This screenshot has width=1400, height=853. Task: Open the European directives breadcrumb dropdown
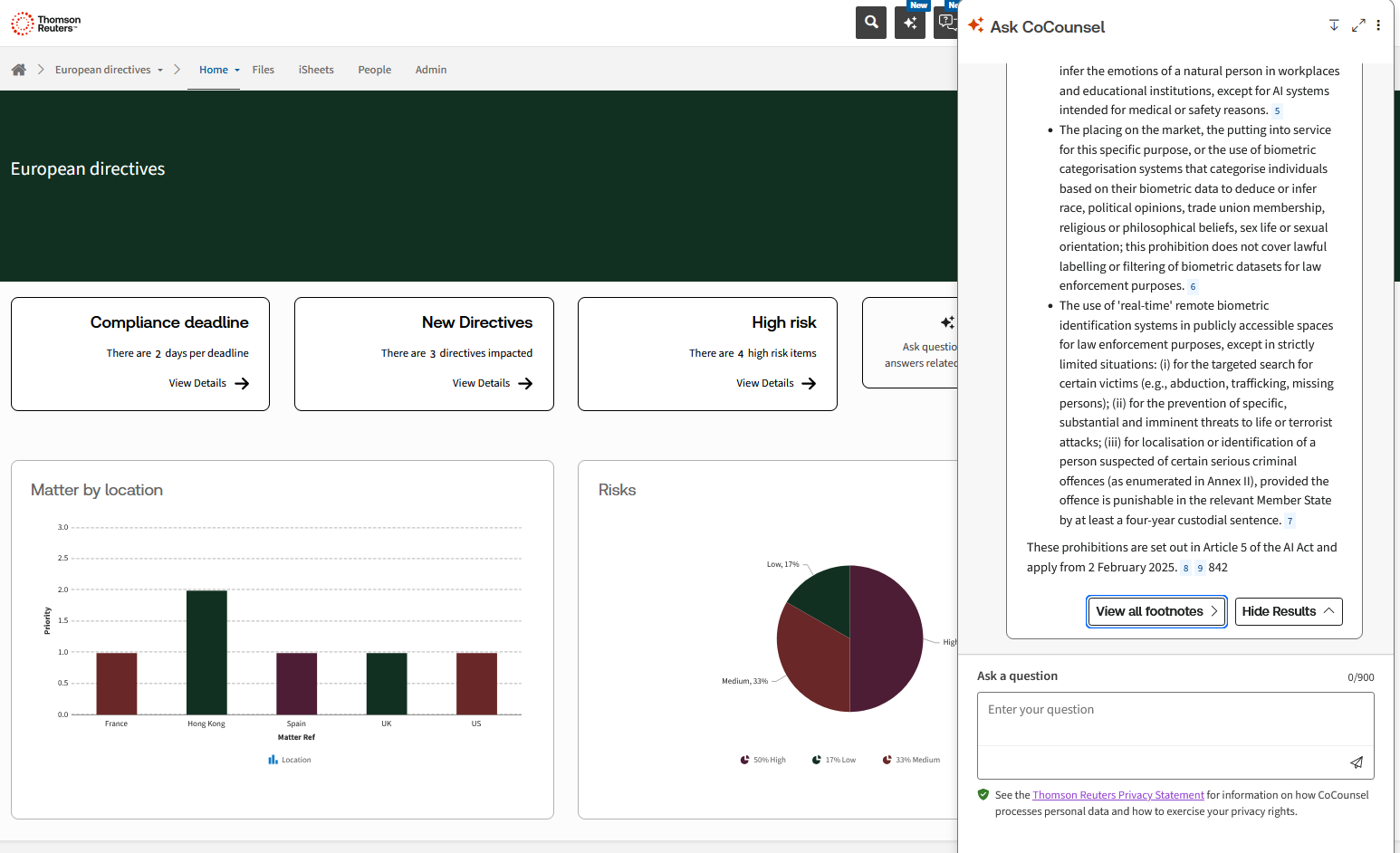point(160,70)
